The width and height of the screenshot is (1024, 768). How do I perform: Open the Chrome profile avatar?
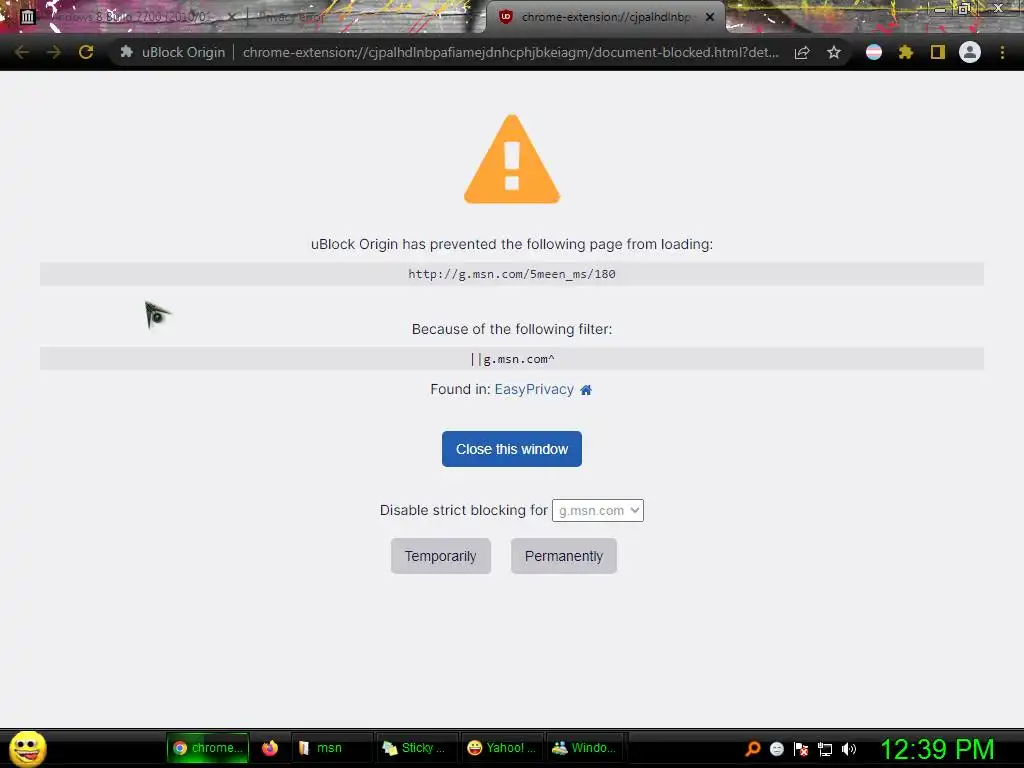pyautogui.click(x=969, y=52)
